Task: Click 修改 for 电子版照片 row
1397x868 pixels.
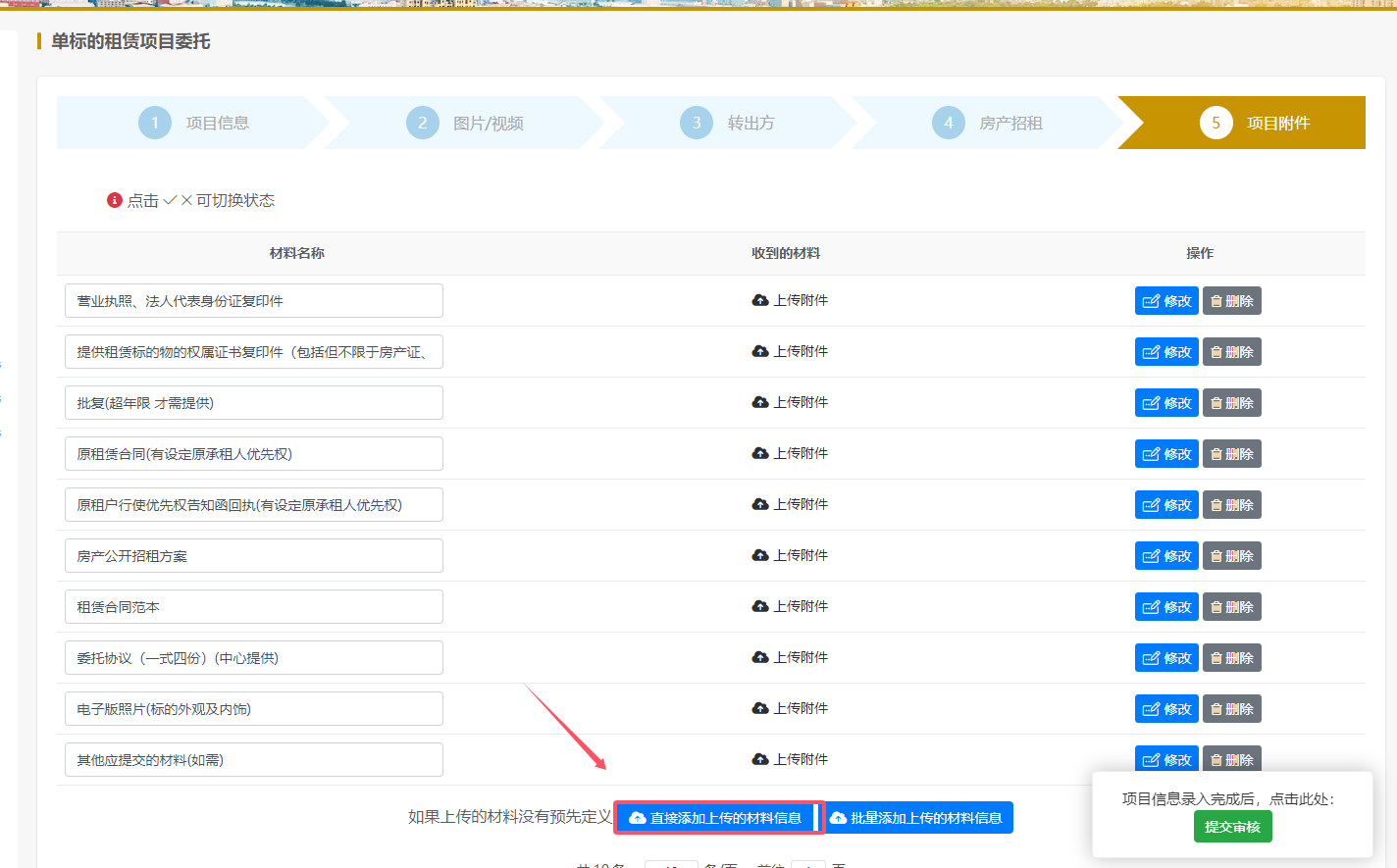Action: [1166, 709]
